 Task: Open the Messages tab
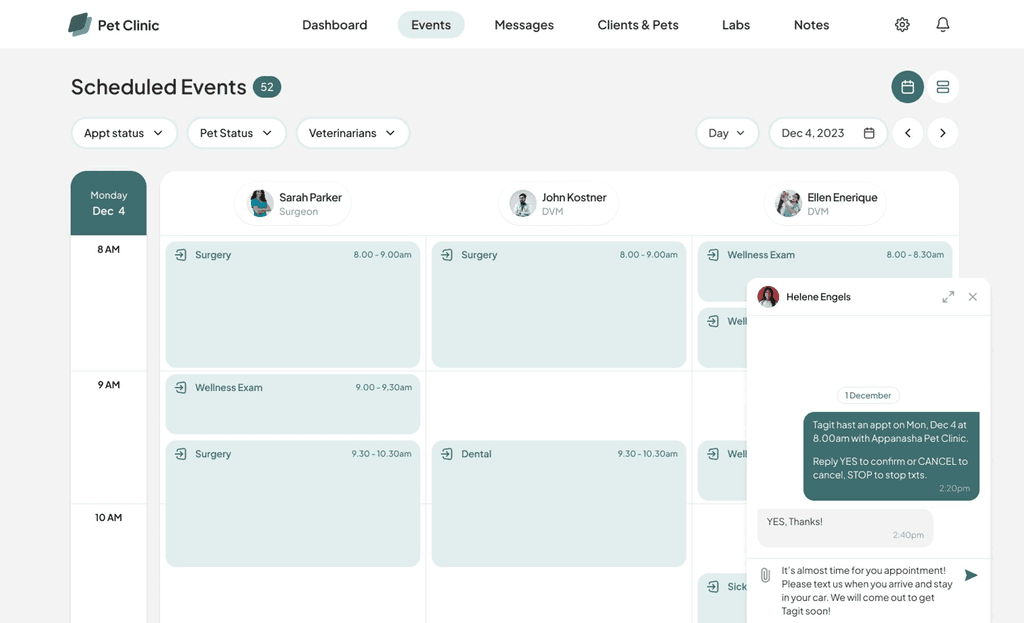524,25
